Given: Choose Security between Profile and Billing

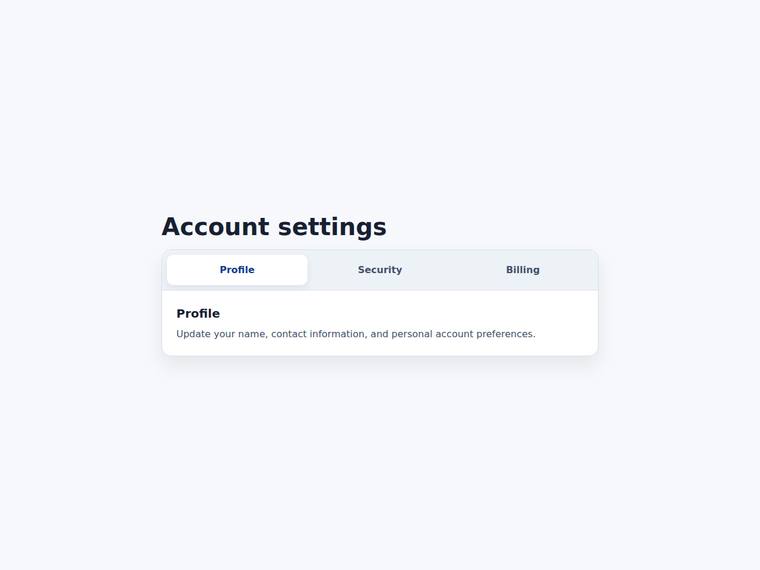Looking at the screenshot, I should [x=380, y=270].
